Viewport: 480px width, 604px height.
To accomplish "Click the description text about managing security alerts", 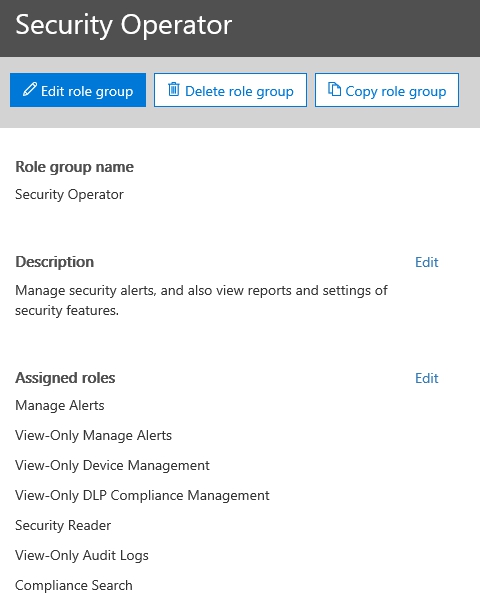I will [x=201, y=300].
